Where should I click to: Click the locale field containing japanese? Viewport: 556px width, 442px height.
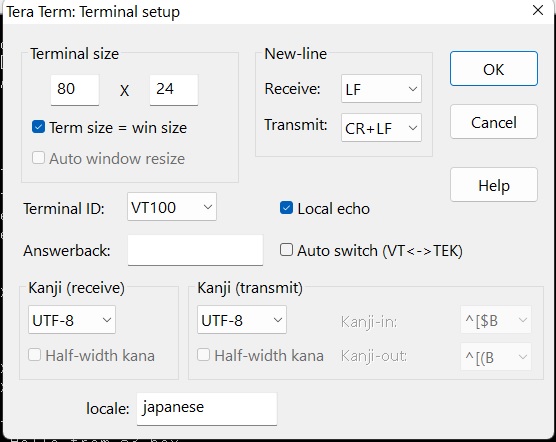coord(207,409)
